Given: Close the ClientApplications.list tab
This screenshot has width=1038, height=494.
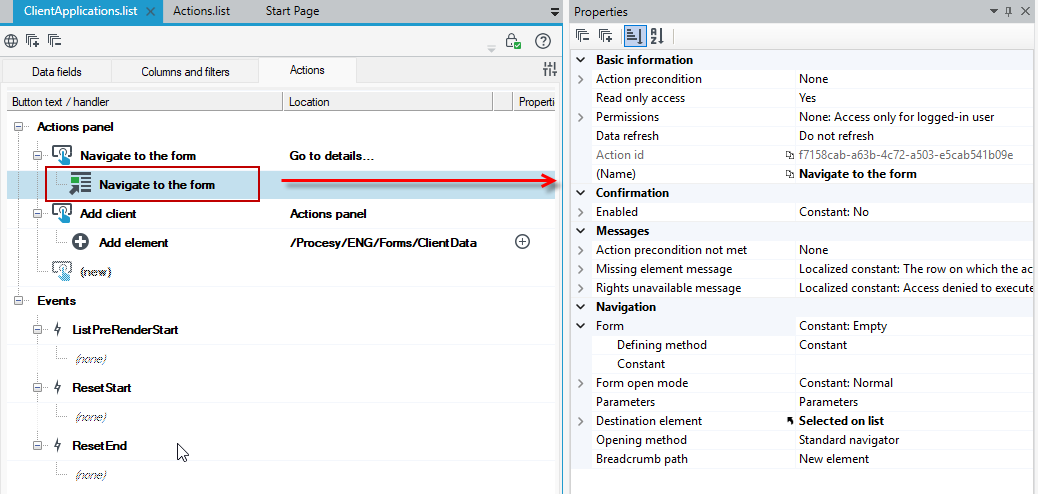Looking at the screenshot, I should click(x=150, y=11).
